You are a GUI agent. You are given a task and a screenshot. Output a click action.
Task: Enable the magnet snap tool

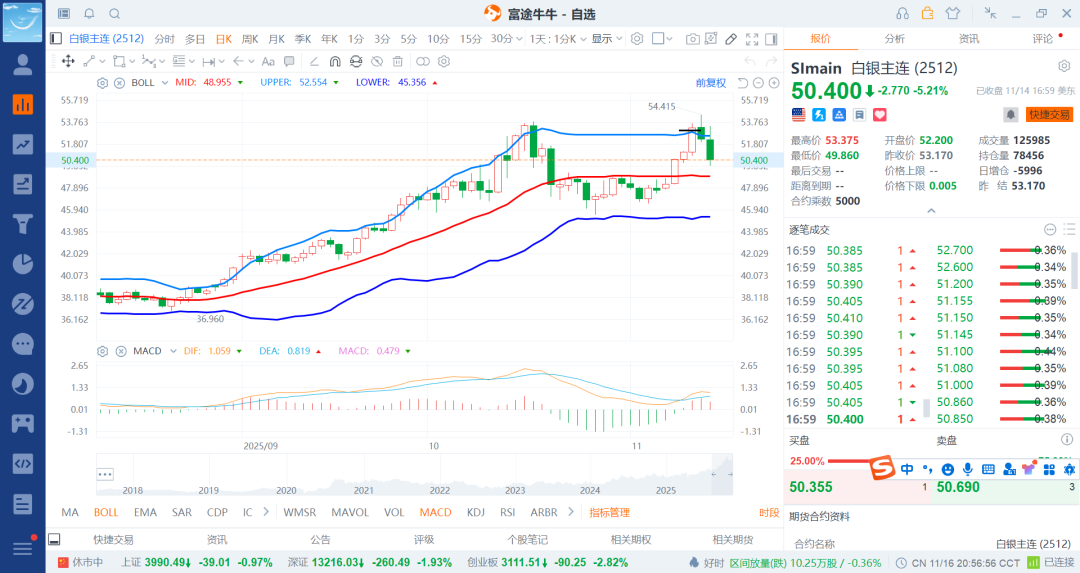pyautogui.click(x=335, y=61)
